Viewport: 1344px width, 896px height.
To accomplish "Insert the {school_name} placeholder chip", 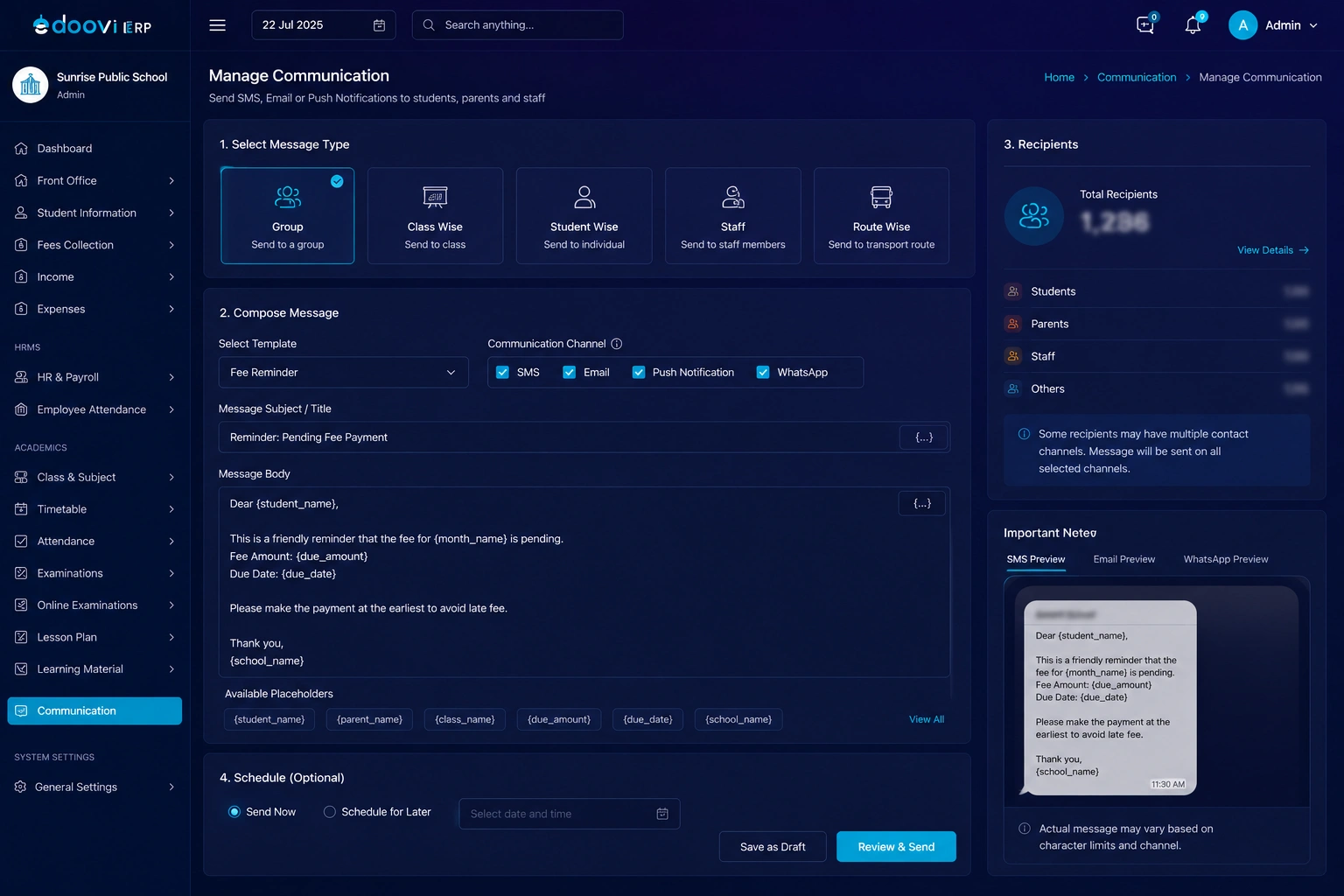I will [x=738, y=720].
